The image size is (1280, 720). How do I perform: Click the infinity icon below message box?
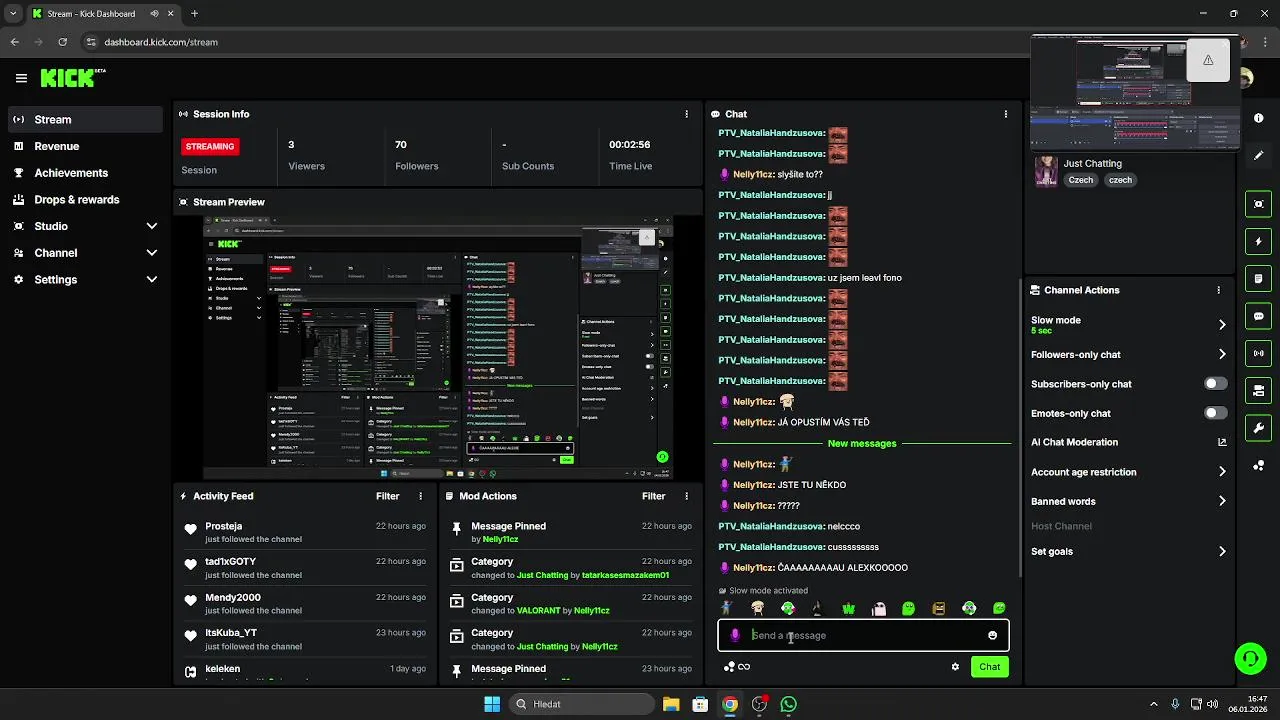coord(744,667)
